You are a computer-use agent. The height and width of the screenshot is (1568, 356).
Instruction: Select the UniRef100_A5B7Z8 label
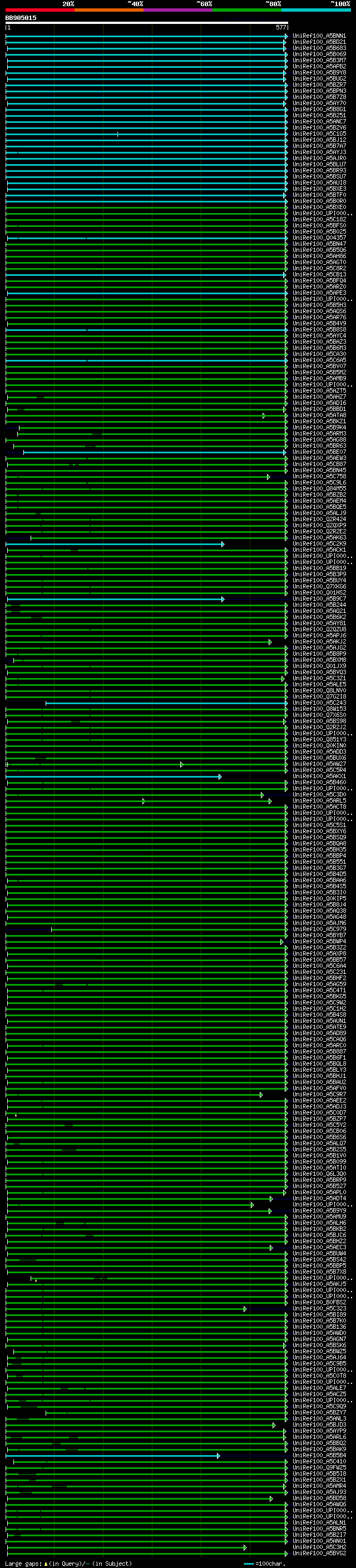319,97
